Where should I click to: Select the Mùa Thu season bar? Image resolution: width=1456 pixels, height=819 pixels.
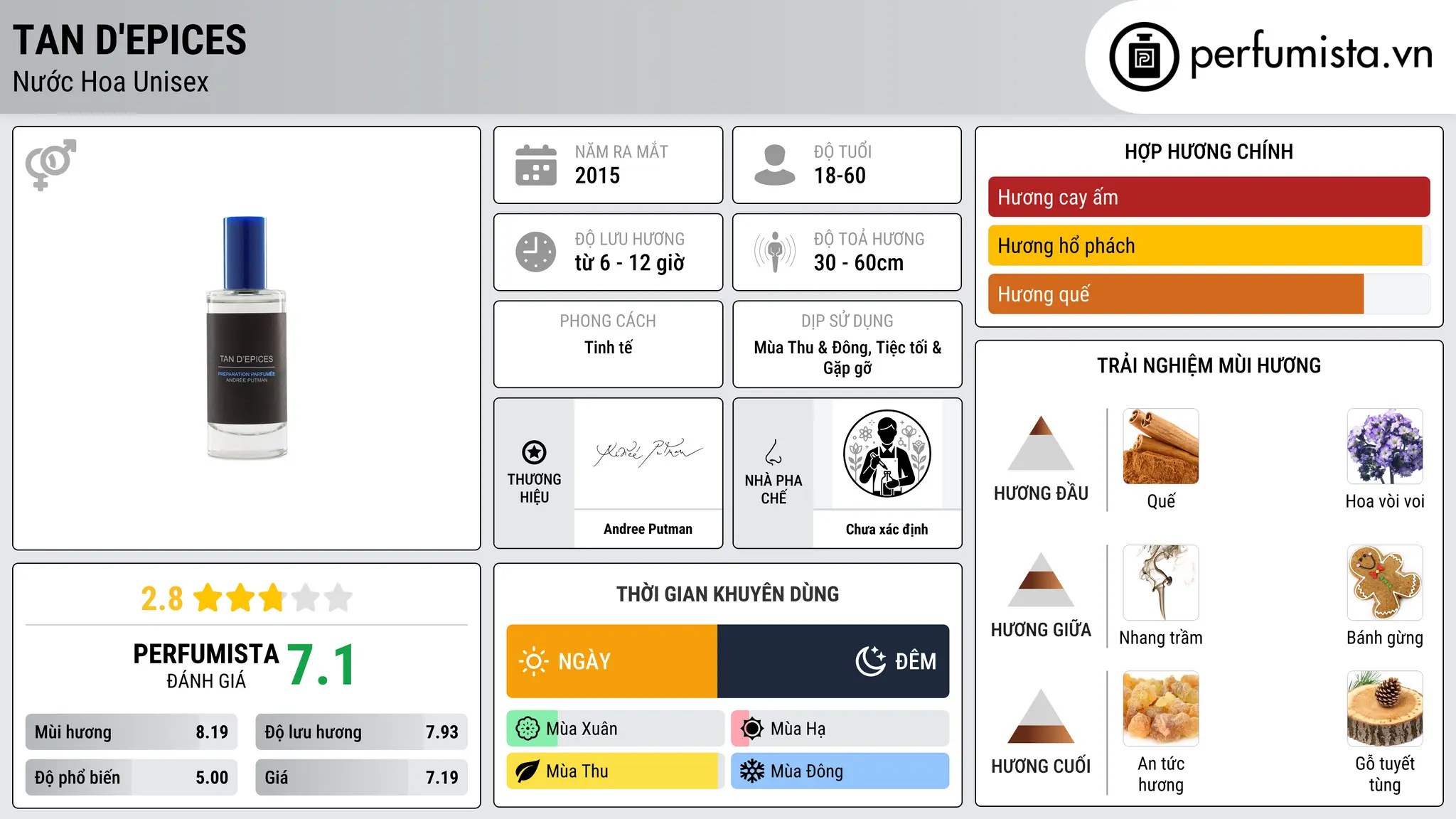pyautogui.click(x=615, y=771)
